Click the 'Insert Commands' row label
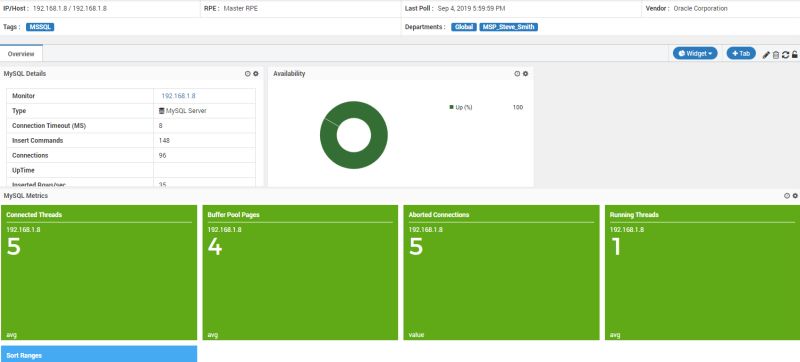Image resolution: width=800 pixels, height=362 pixels. [38, 140]
